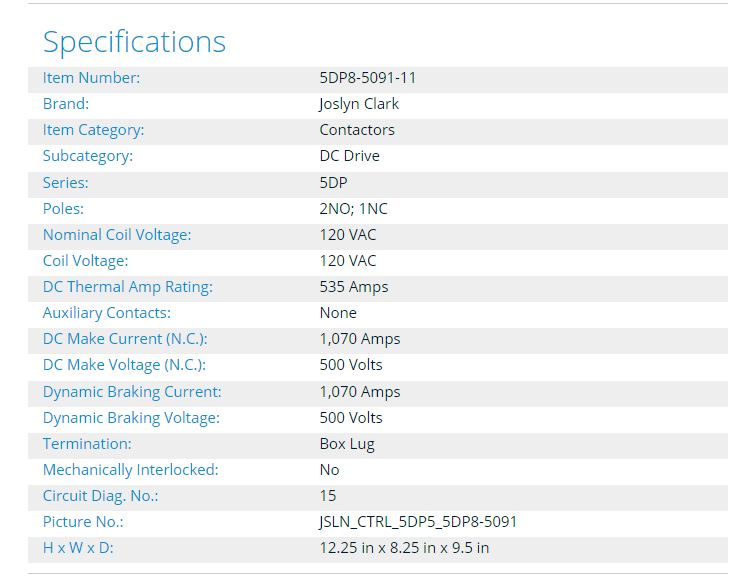Click the Dynamic Braking Voltage label
The height and width of the screenshot is (578, 735).
[131, 418]
